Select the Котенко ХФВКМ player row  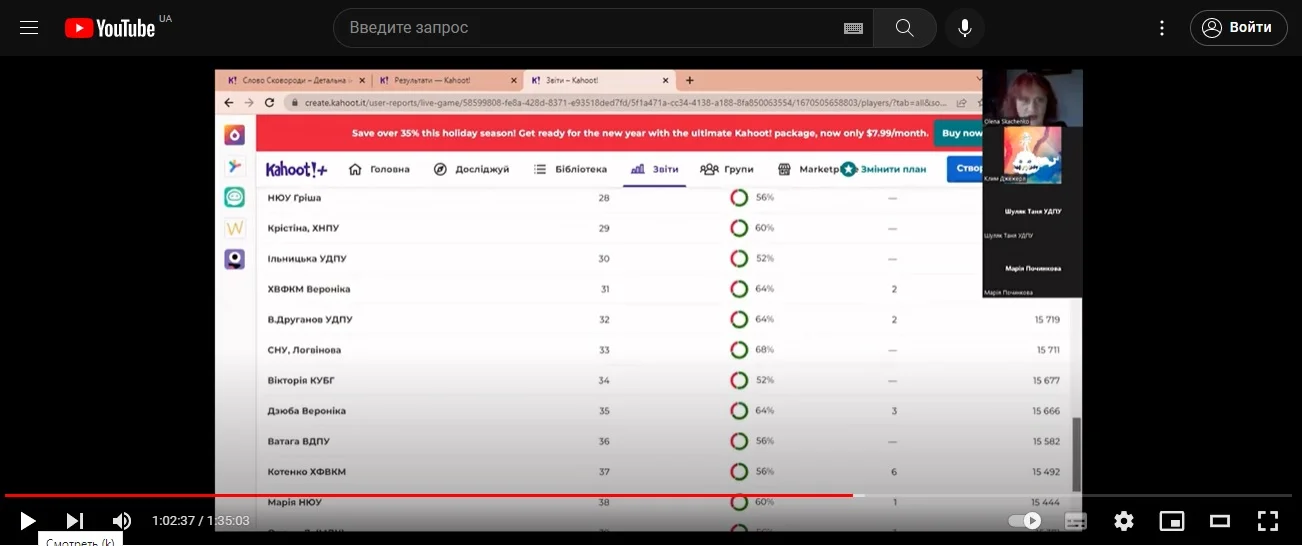[x=664, y=472]
